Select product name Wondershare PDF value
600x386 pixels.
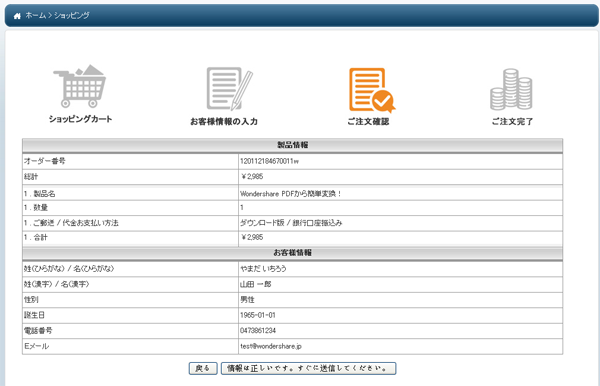(x=291, y=194)
